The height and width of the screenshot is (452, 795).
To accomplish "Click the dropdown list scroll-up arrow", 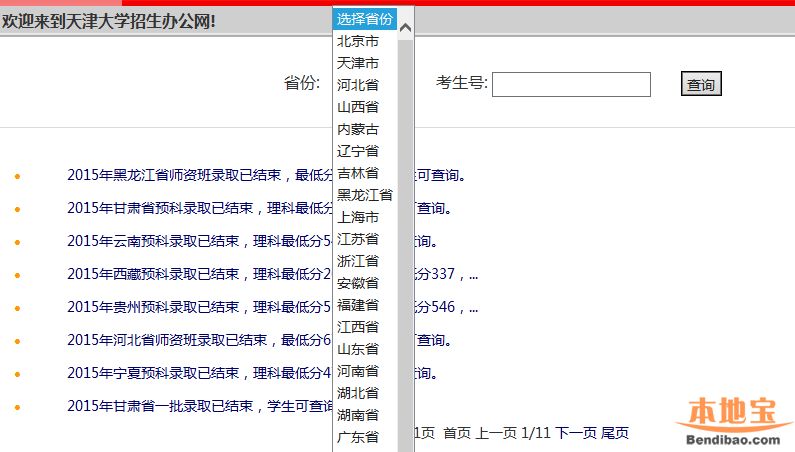I will [405, 28].
